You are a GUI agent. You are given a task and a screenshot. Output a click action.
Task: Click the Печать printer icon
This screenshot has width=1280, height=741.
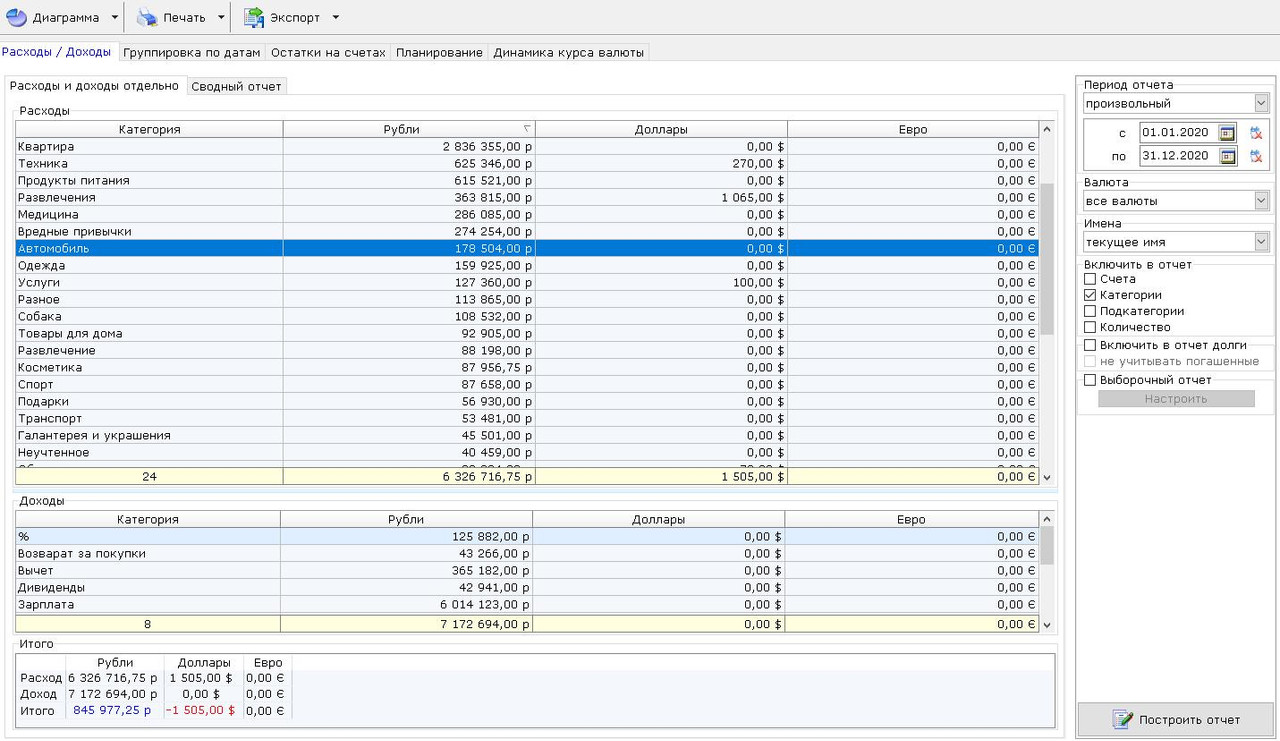(x=147, y=17)
